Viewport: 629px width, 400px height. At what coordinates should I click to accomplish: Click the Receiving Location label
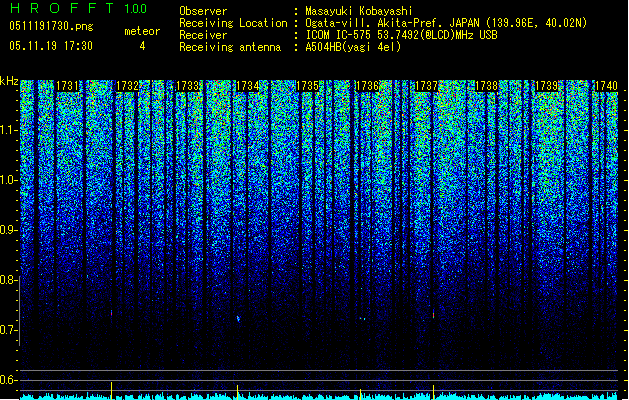point(233,23)
